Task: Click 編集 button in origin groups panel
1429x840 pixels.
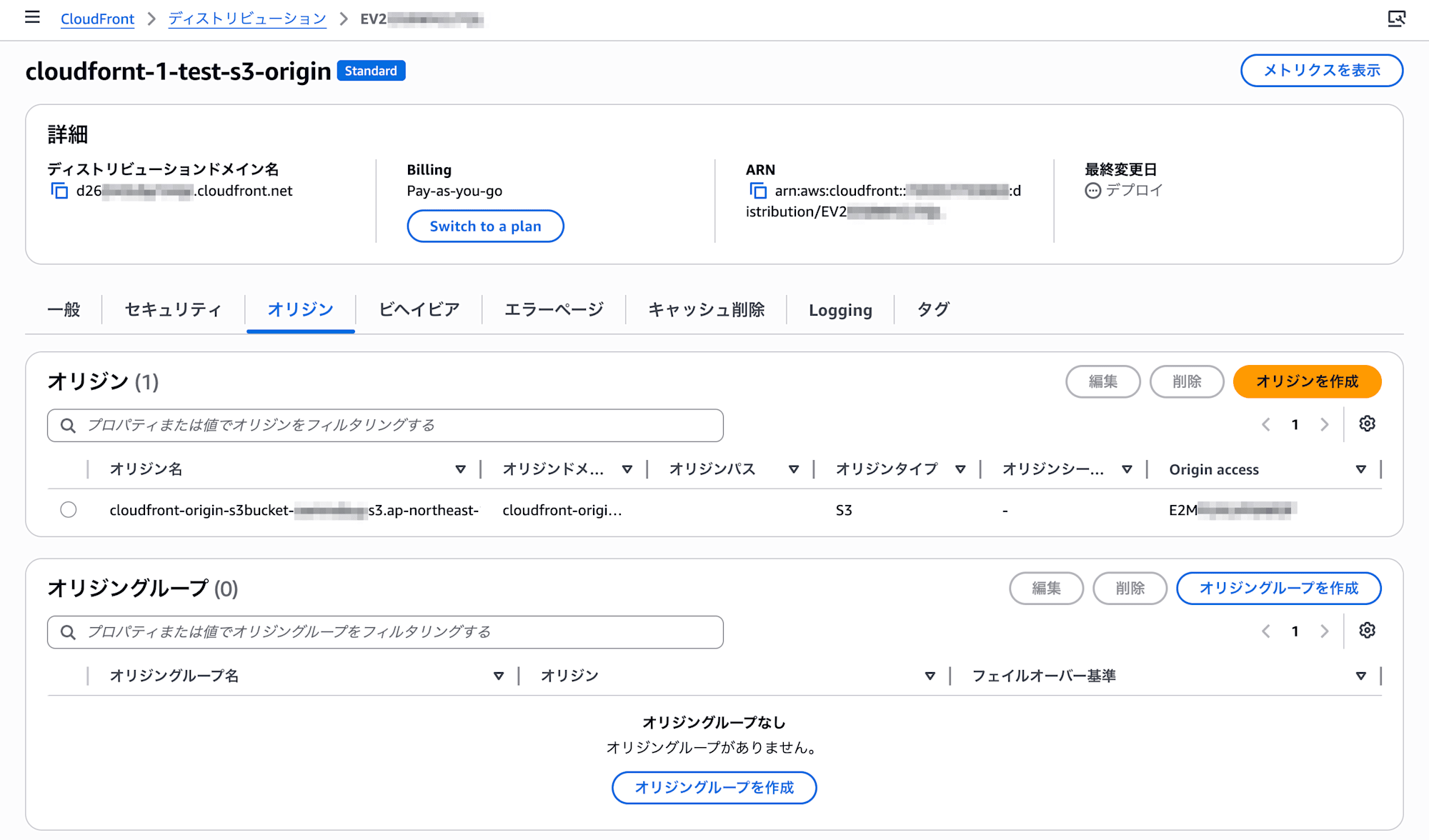Action: click(x=1046, y=589)
